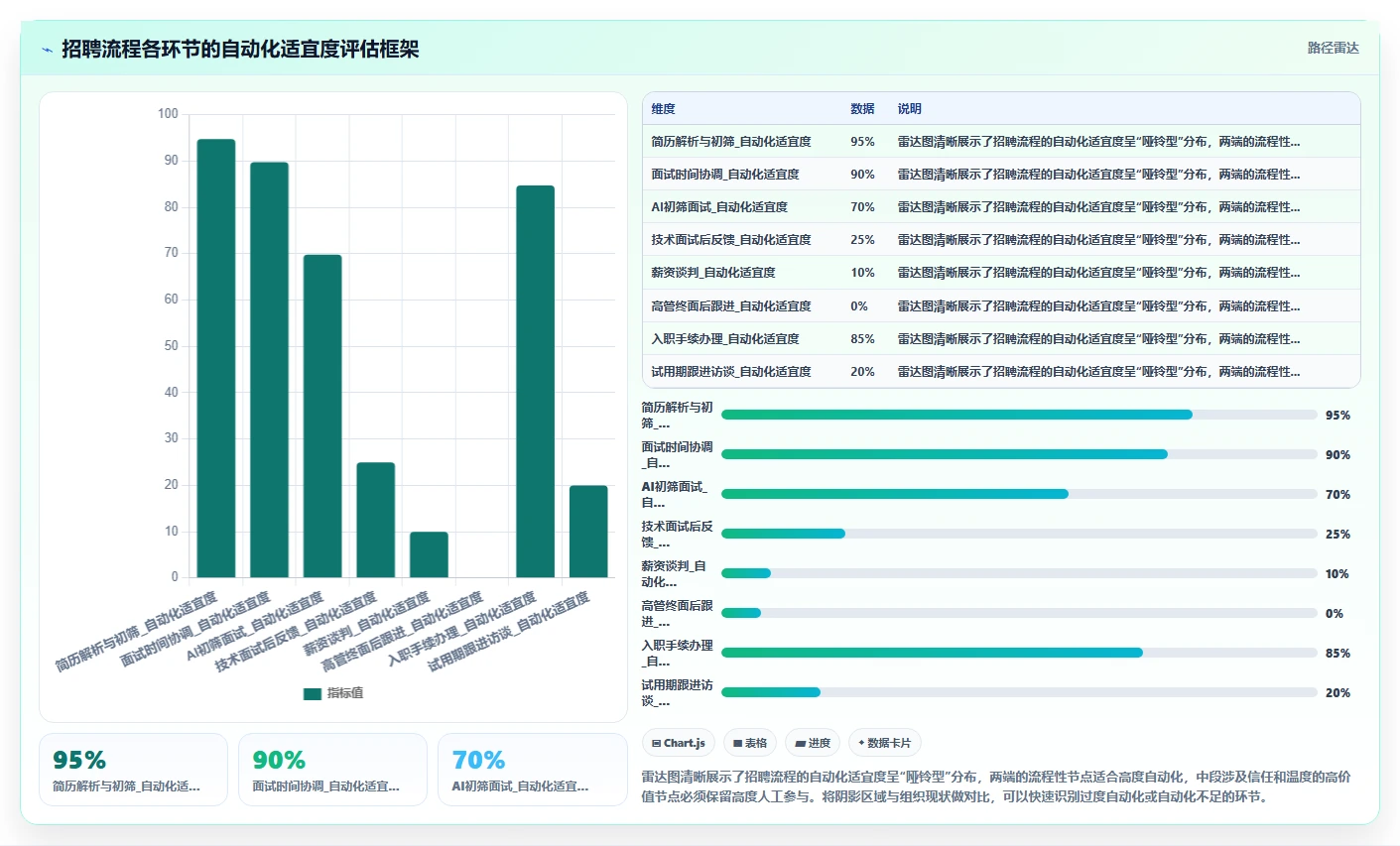The image size is (1400, 846).
Task: Click the AI初筛面试 bar in the chart
Action: click(x=322, y=417)
